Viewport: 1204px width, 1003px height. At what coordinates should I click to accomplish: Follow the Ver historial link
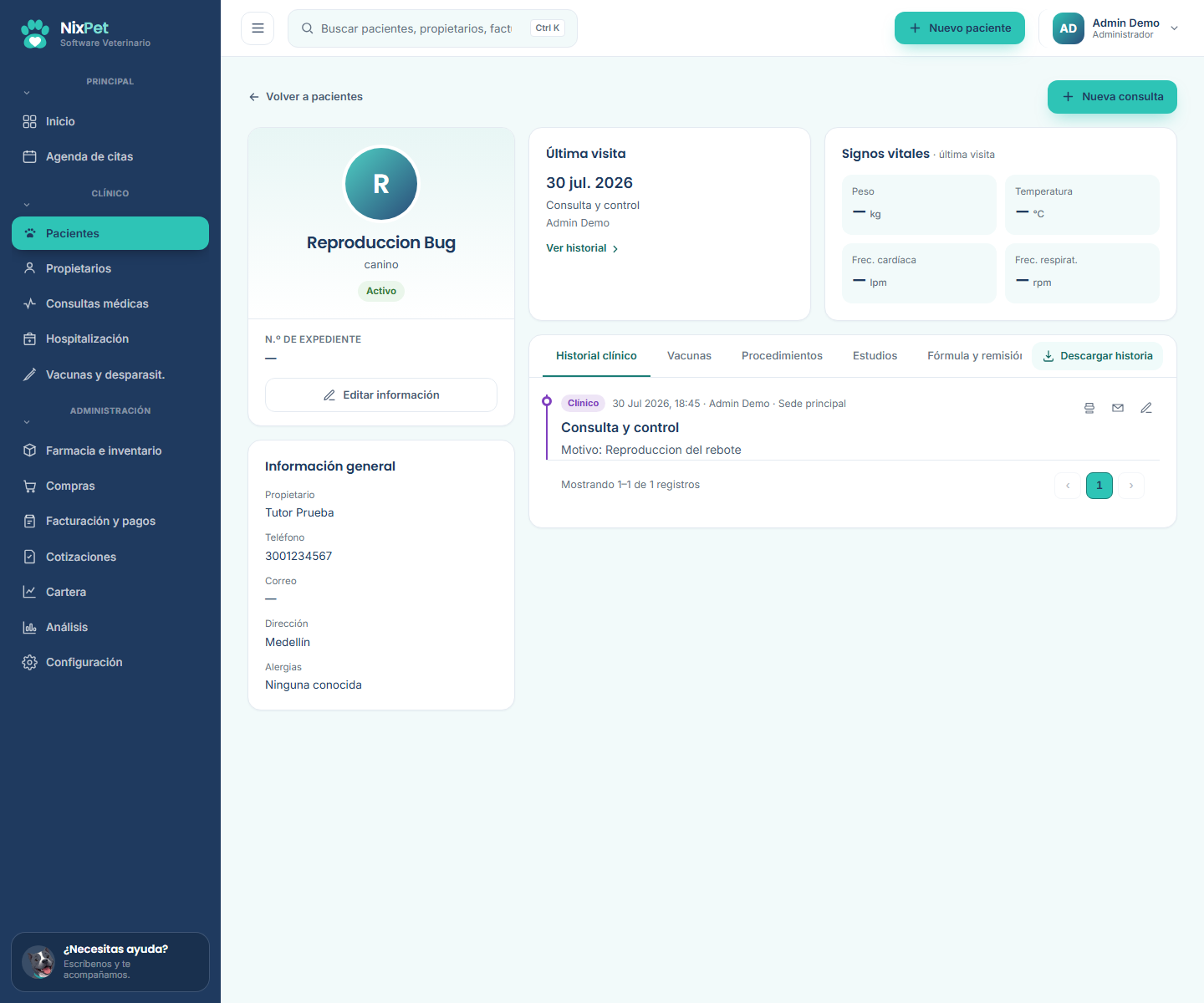point(582,248)
